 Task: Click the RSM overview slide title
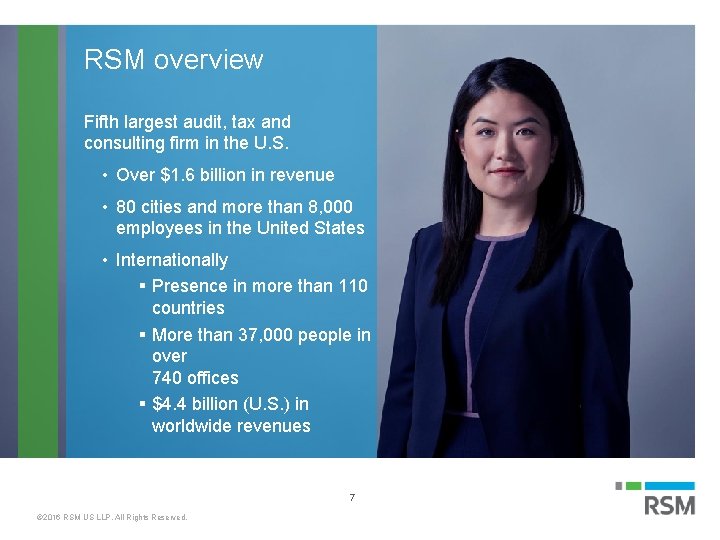pyautogui.click(x=174, y=60)
